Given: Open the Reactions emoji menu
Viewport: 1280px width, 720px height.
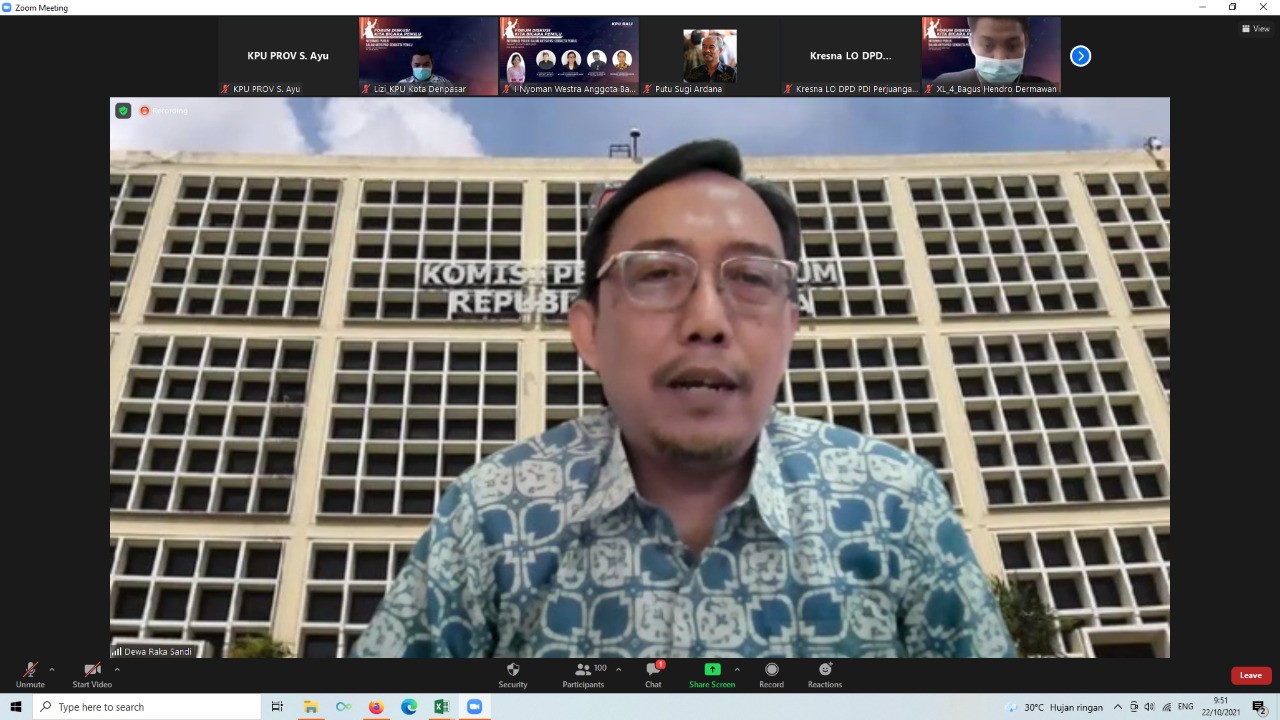Looking at the screenshot, I should click(x=825, y=670).
